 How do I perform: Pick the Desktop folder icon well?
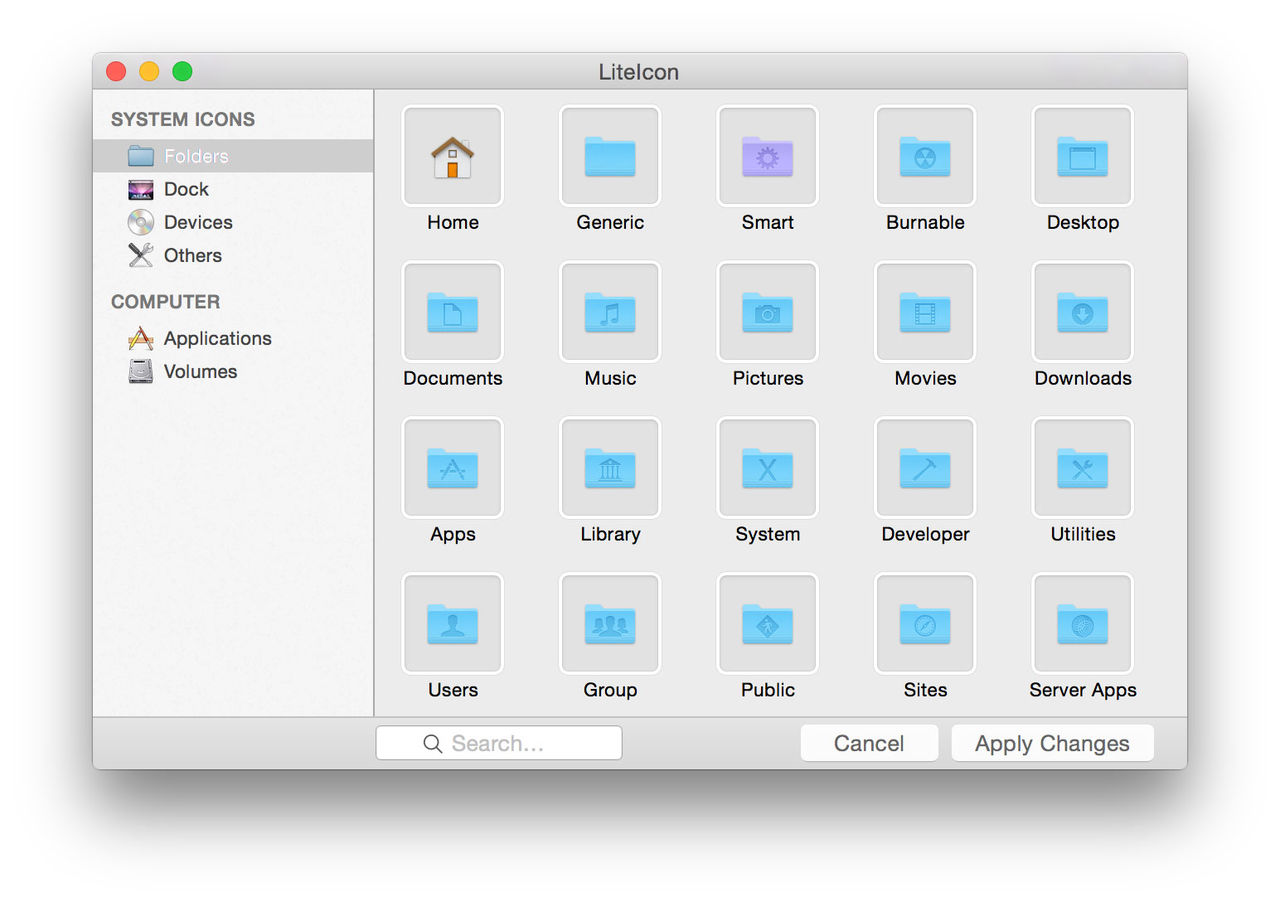click(x=1083, y=156)
